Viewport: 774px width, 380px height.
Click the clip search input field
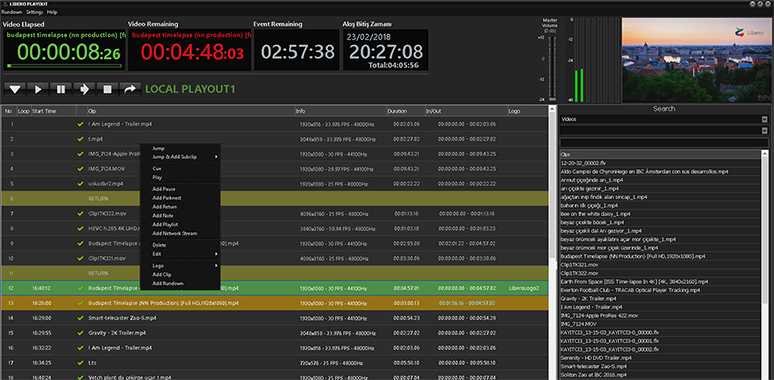tap(663, 142)
